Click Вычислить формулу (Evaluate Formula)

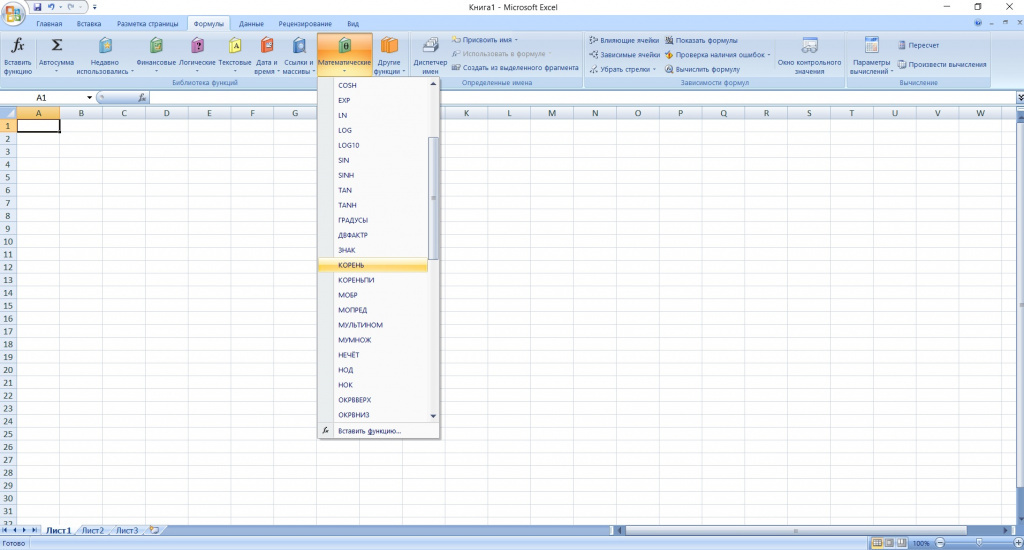702,69
